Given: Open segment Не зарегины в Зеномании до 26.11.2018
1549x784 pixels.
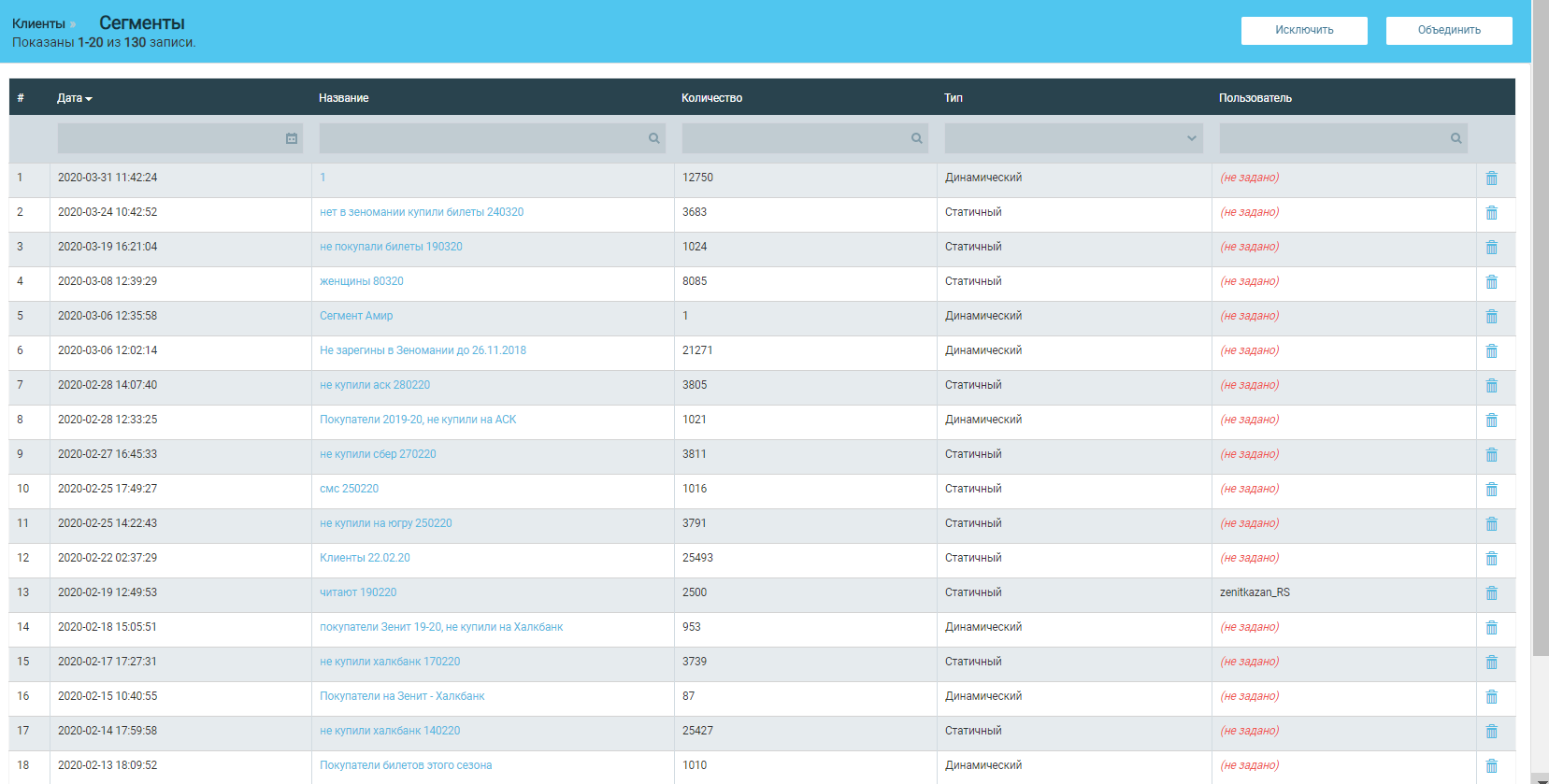Looking at the screenshot, I should (x=423, y=350).
